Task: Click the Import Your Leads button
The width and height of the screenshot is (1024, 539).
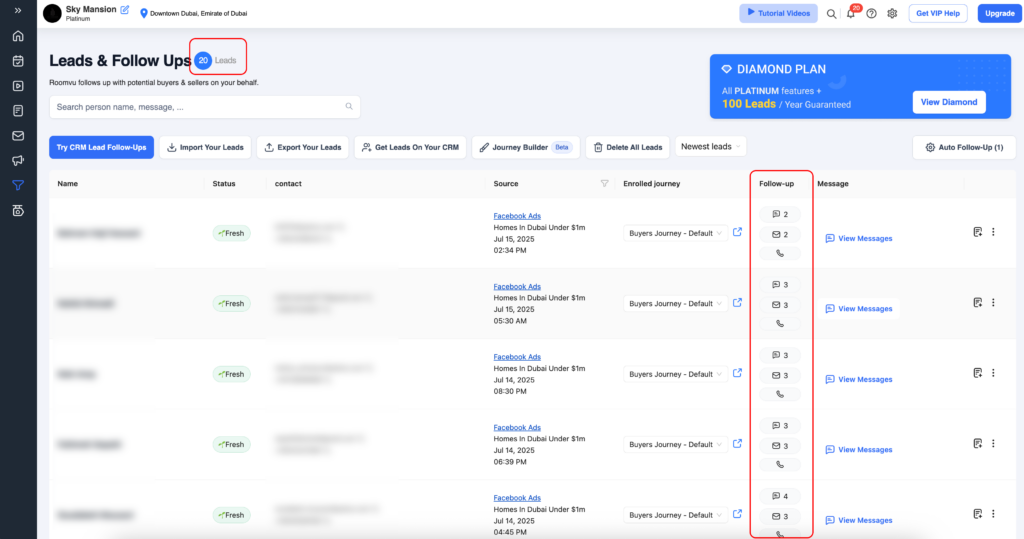Action: (205, 147)
